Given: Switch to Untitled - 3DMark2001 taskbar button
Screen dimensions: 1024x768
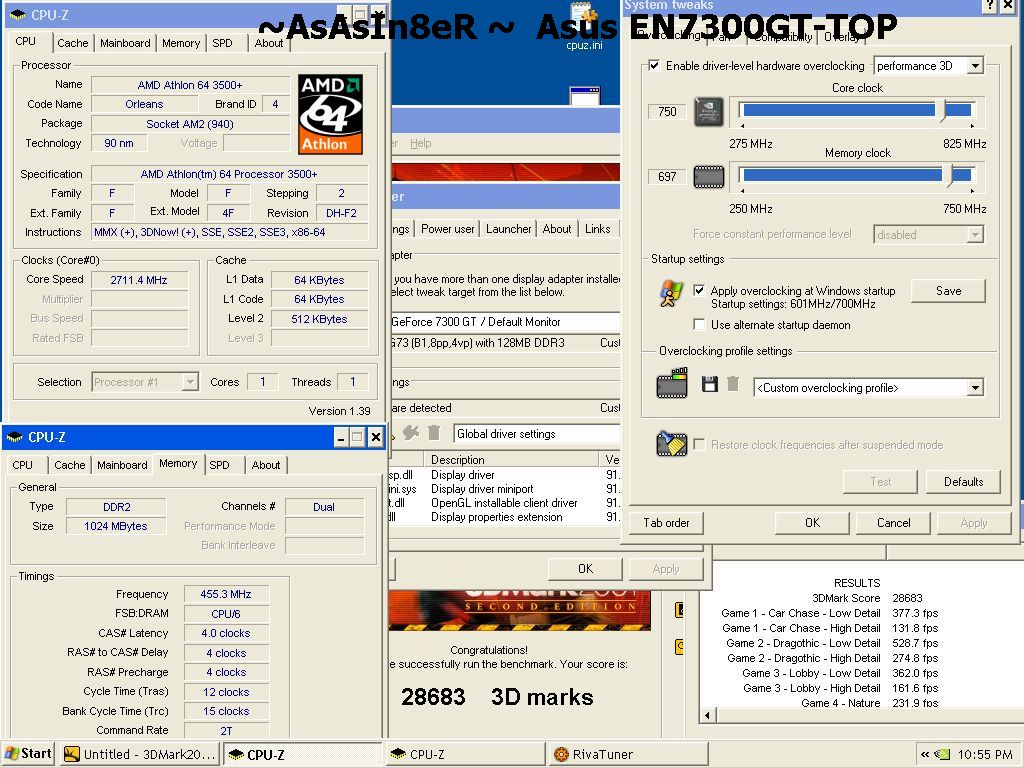Looking at the screenshot, I should [140, 754].
